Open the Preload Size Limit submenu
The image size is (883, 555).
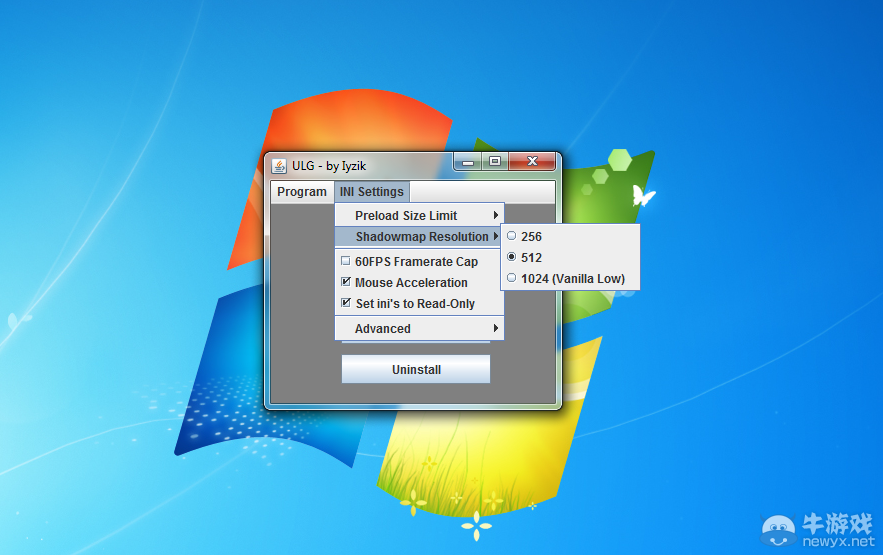click(419, 216)
